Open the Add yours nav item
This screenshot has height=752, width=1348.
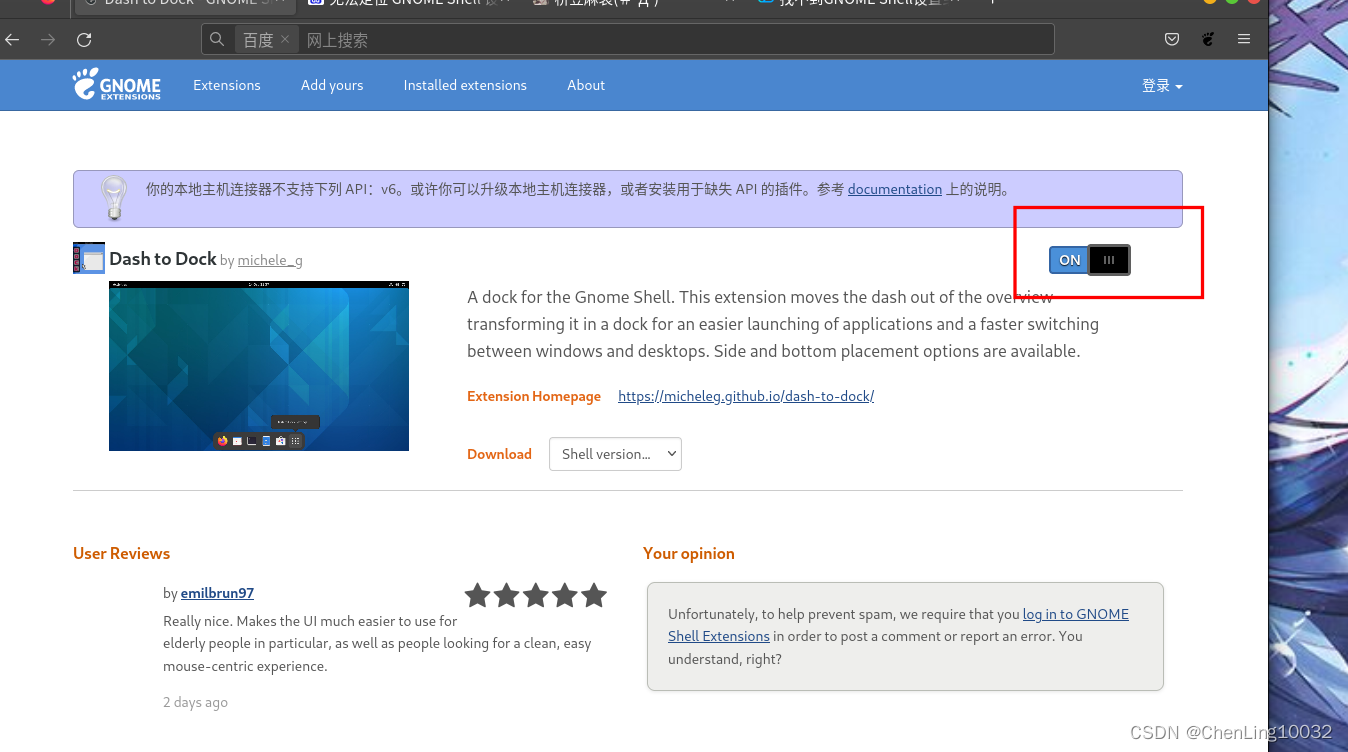(332, 85)
